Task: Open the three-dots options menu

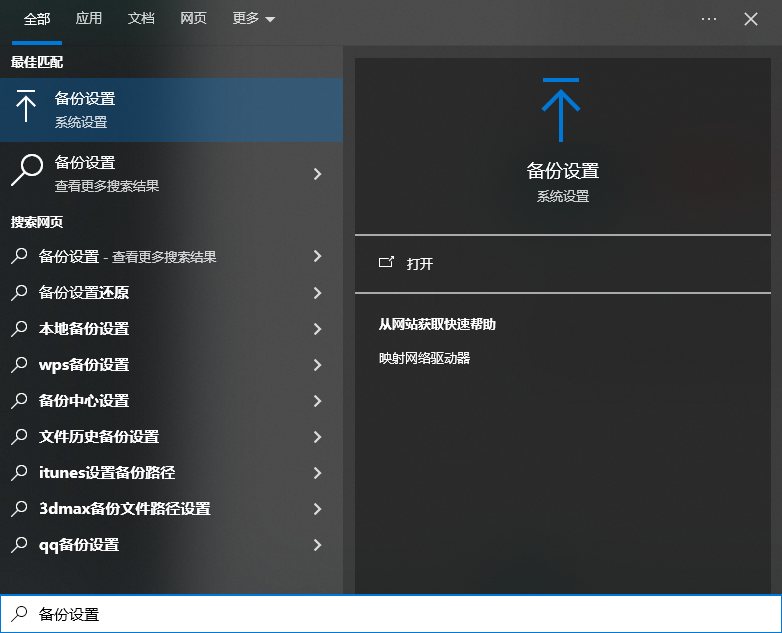Action: click(x=709, y=19)
